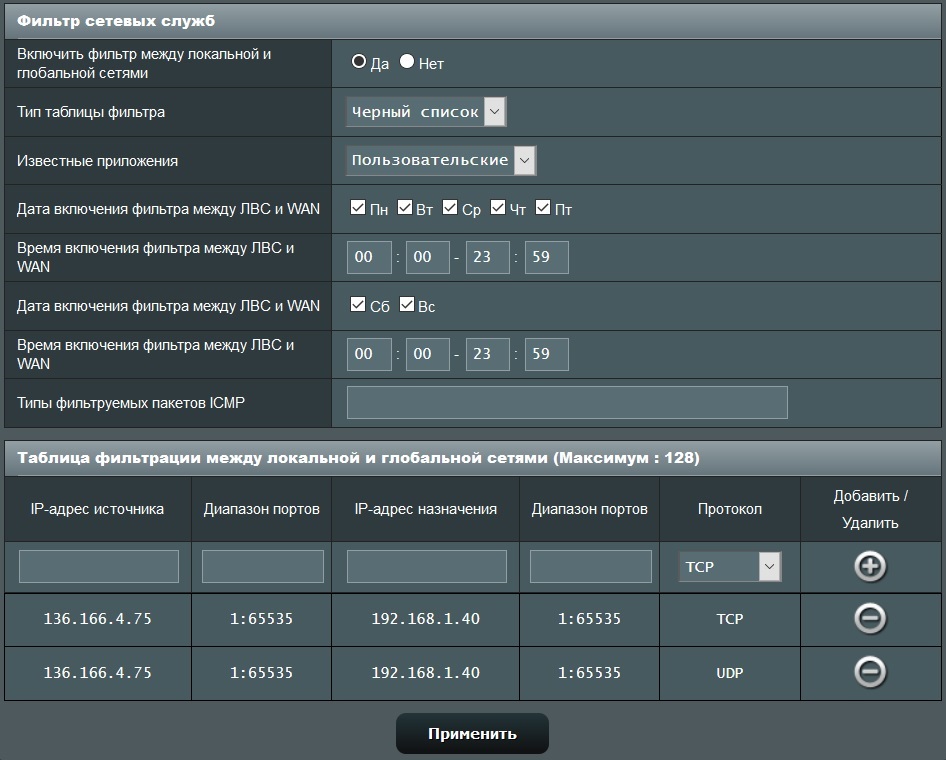Click weekday start hour field
The height and width of the screenshot is (760, 946).
[369, 257]
